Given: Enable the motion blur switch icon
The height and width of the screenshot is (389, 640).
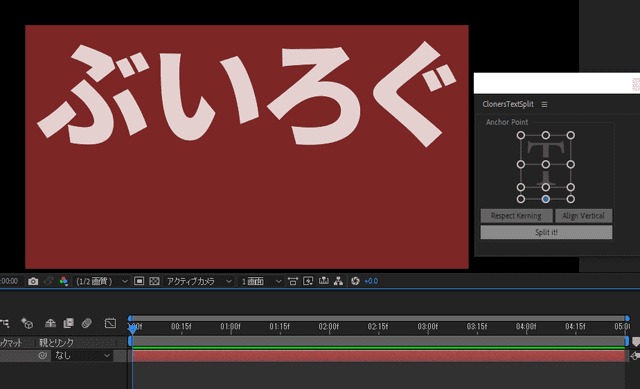Looking at the screenshot, I should [87, 323].
